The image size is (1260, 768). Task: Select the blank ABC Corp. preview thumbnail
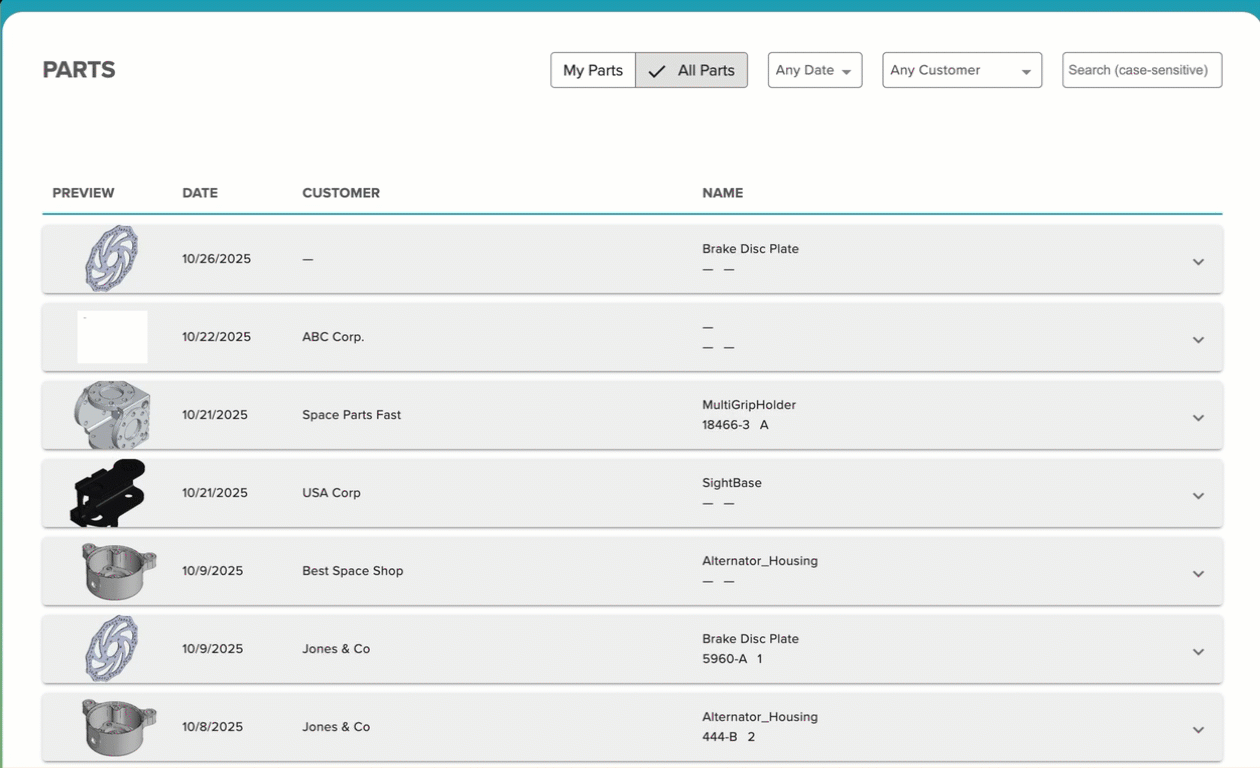[x=112, y=337]
